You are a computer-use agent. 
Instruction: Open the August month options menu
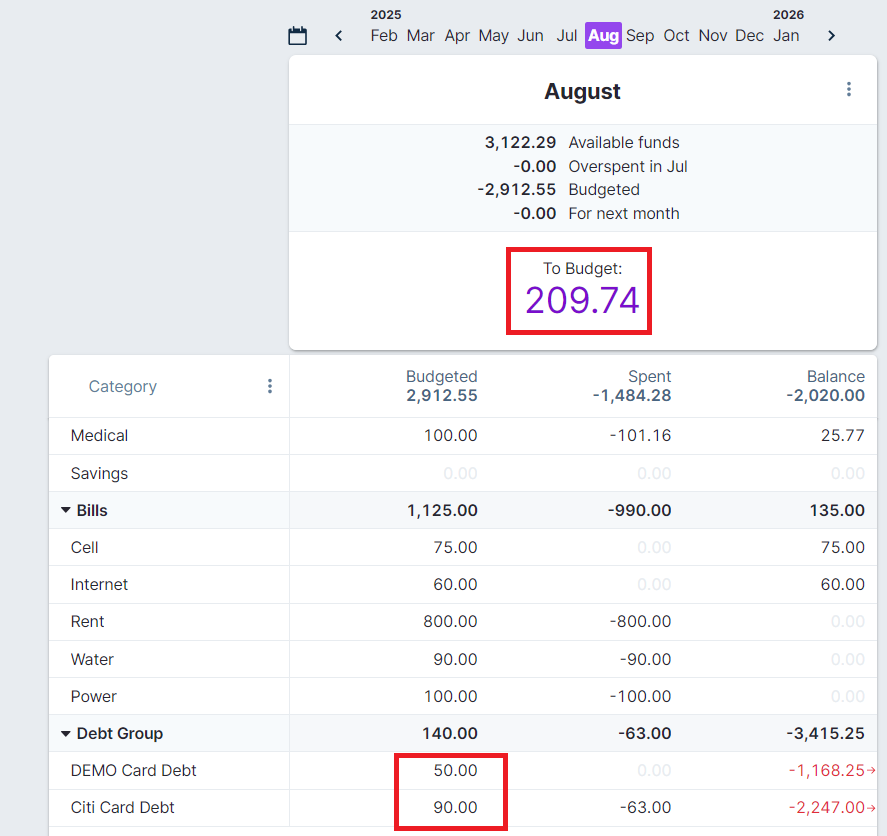848,89
